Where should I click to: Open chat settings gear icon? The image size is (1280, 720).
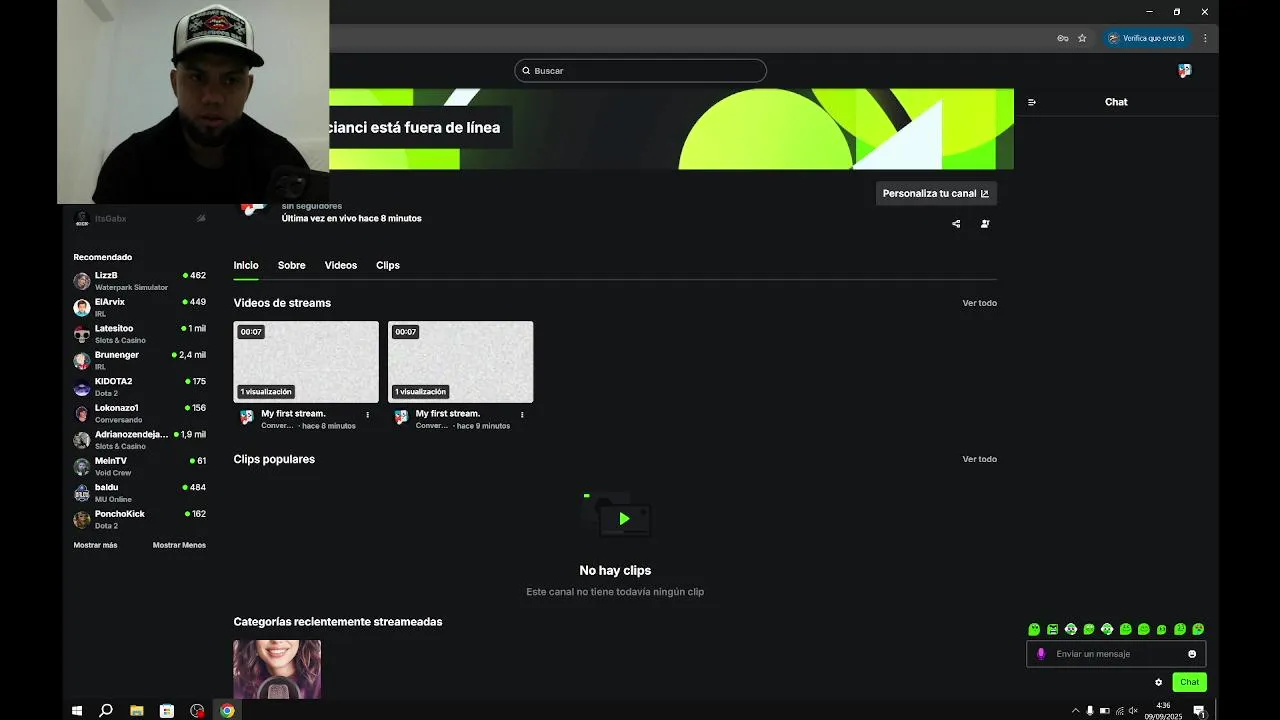pos(1158,682)
